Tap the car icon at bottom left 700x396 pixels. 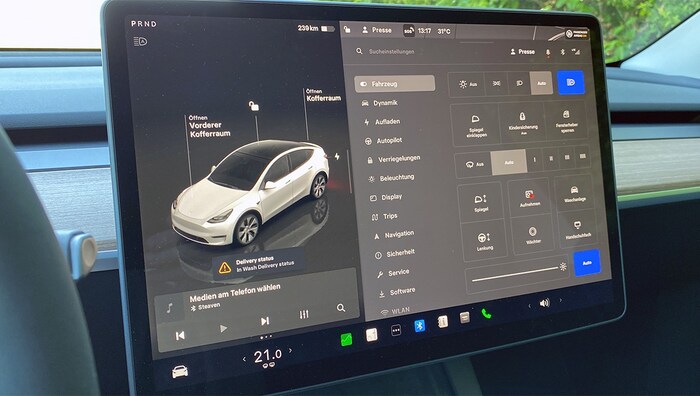pos(180,371)
